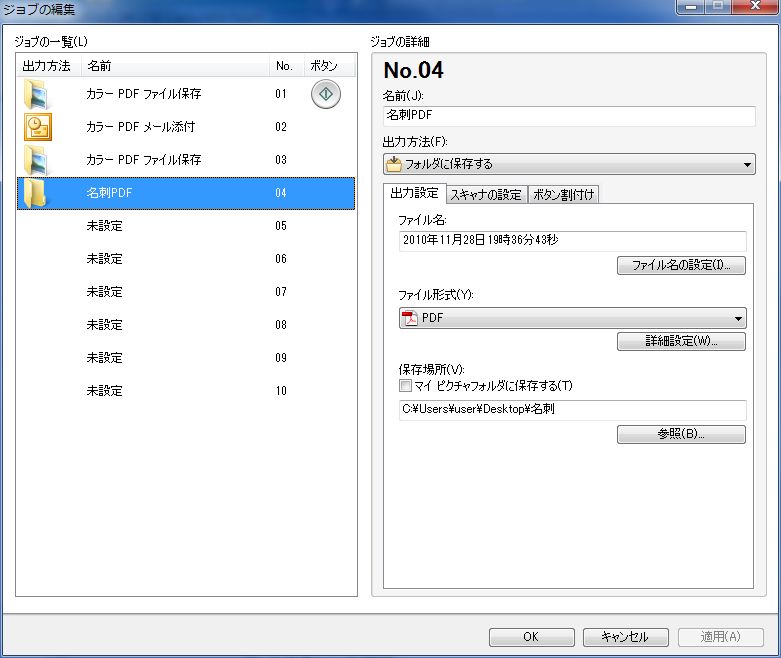Click the キャンセル button
Image resolution: width=781 pixels, height=658 pixels.
click(625, 637)
